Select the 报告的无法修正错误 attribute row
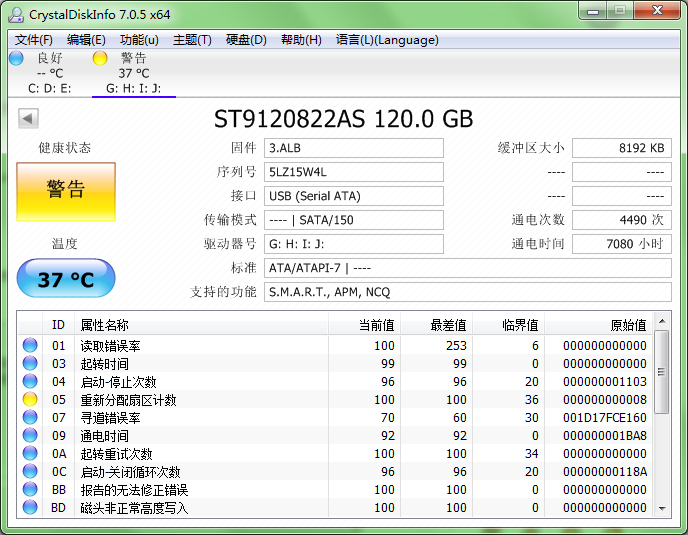Viewport: 688px width, 535px height. [x=335, y=489]
